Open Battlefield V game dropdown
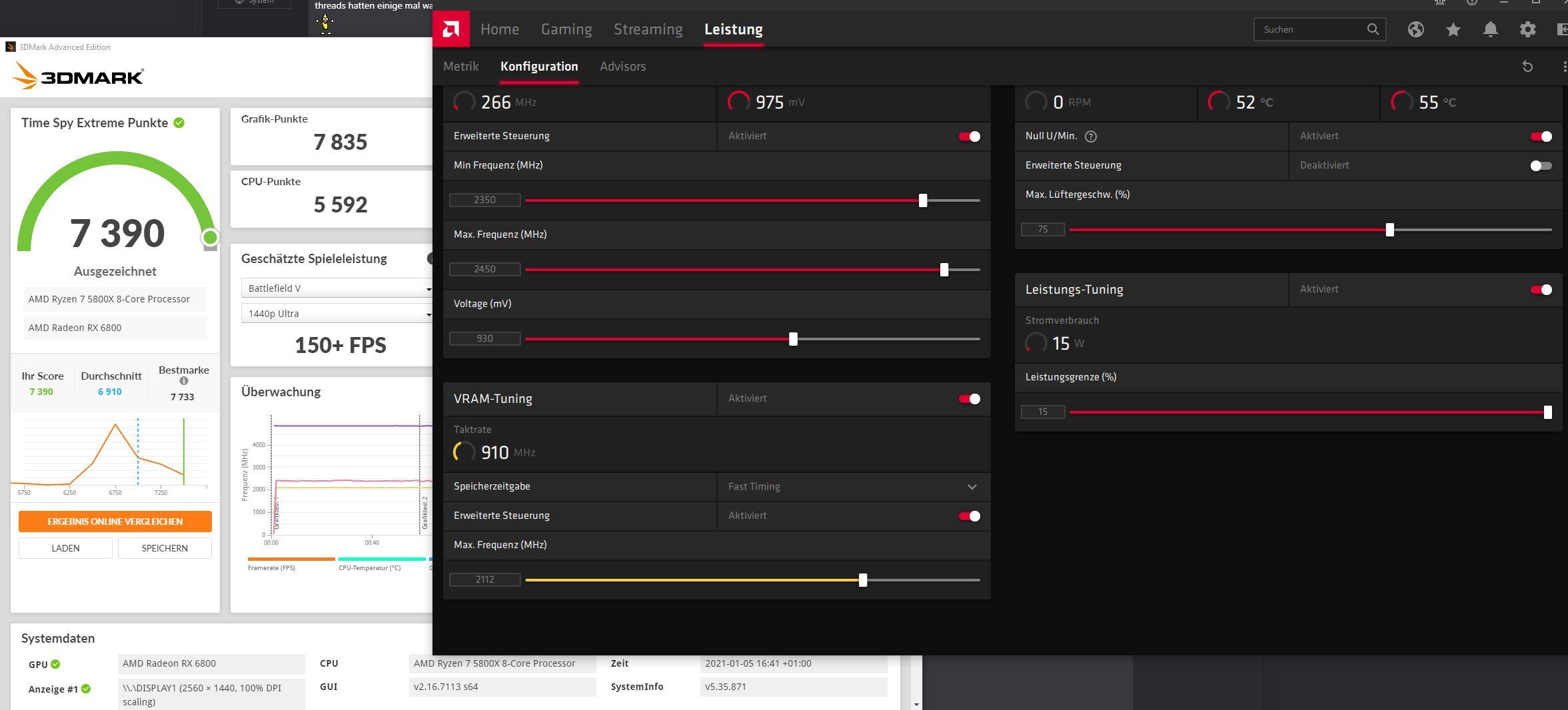The width and height of the screenshot is (1568, 710). point(337,288)
